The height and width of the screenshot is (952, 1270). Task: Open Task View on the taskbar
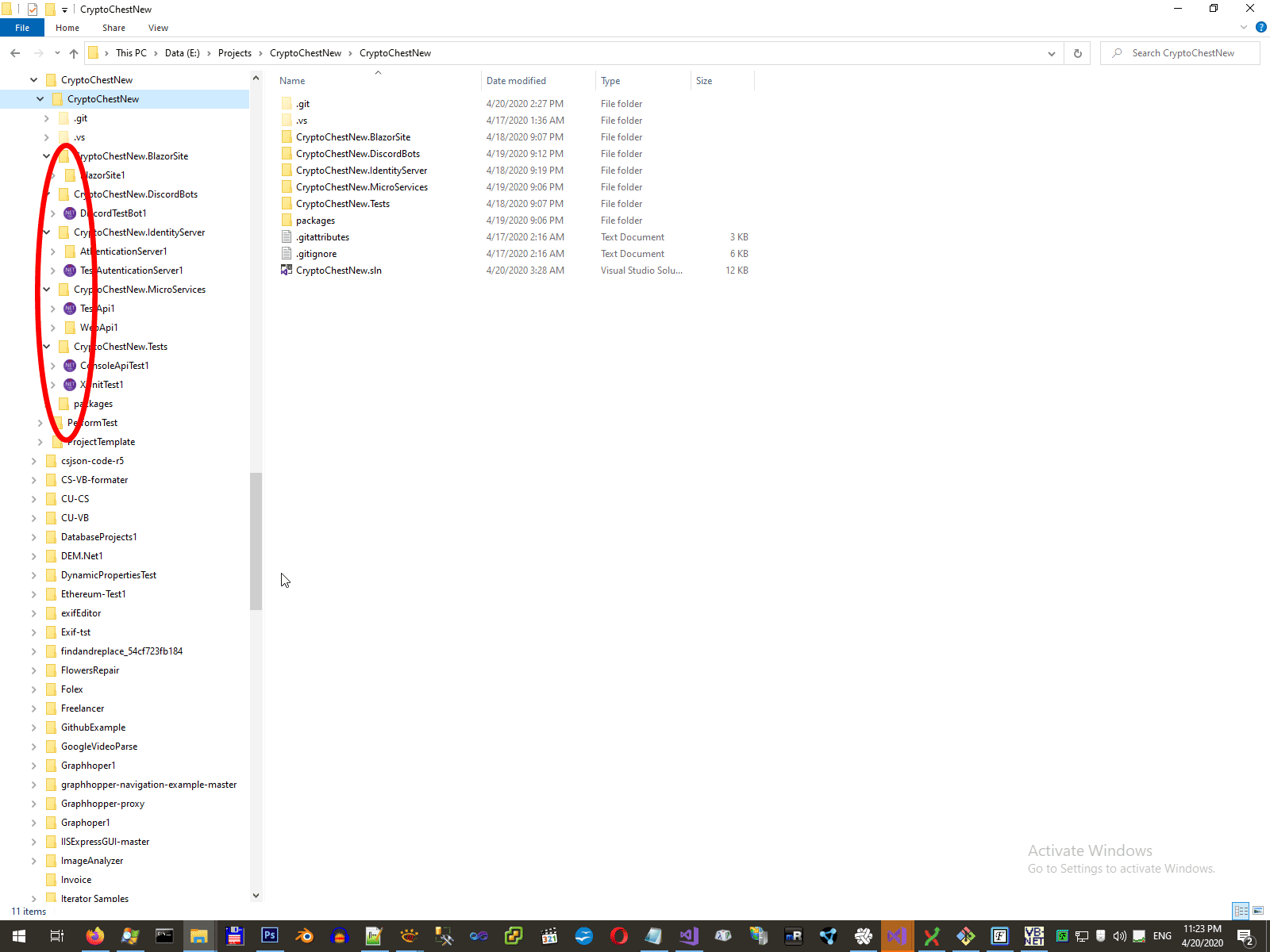coord(57,936)
